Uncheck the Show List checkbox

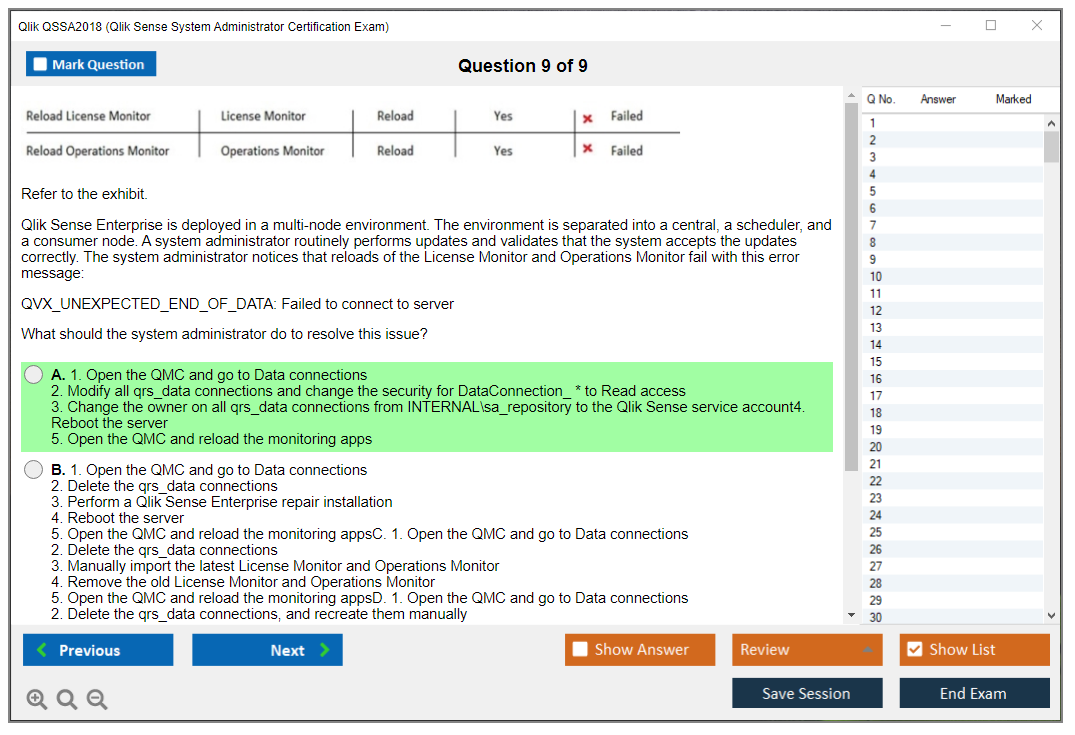(x=914, y=650)
